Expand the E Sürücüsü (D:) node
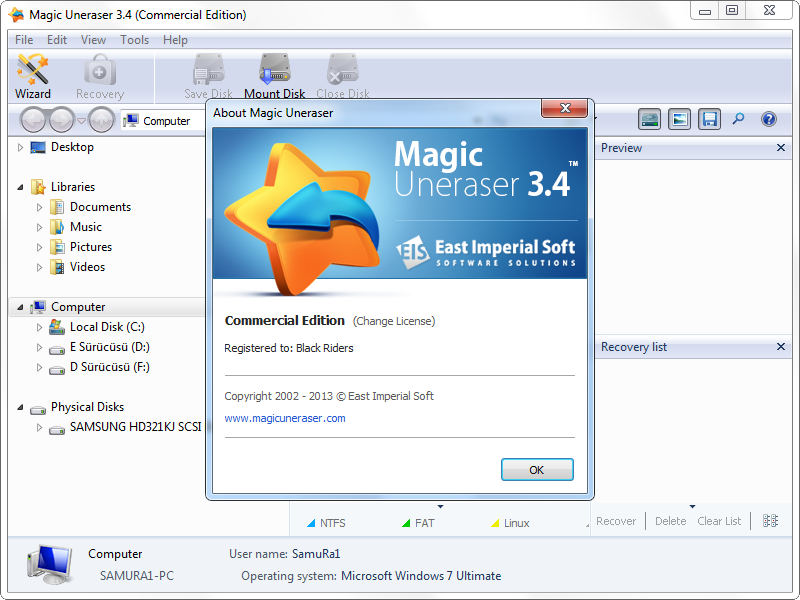The height and width of the screenshot is (600, 800). point(39,347)
